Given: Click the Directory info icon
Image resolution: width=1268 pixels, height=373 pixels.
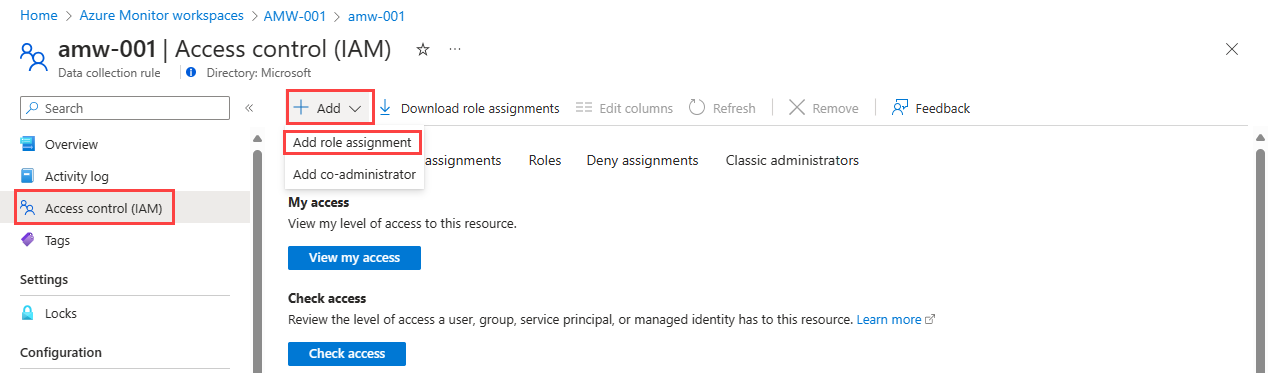Looking at the screenshot, I should tap(192, 72).
